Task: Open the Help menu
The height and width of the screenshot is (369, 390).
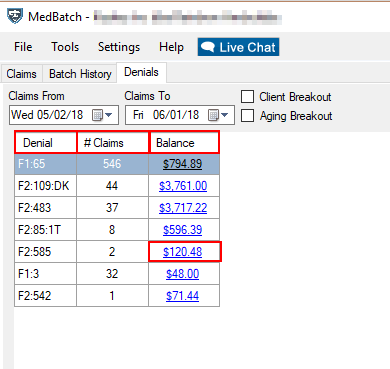Action: pyautogui.click(x=171, y=47)
